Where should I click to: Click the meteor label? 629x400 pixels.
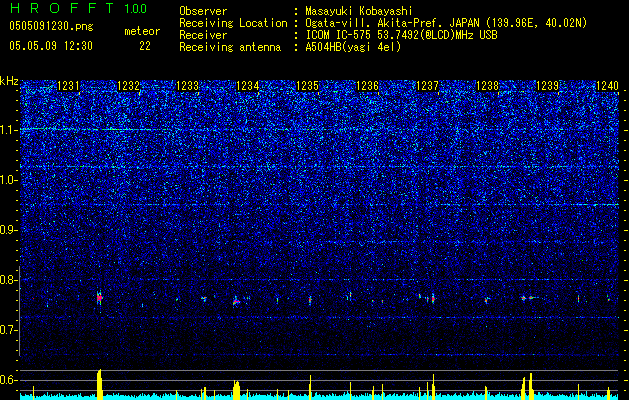(142, 31)
